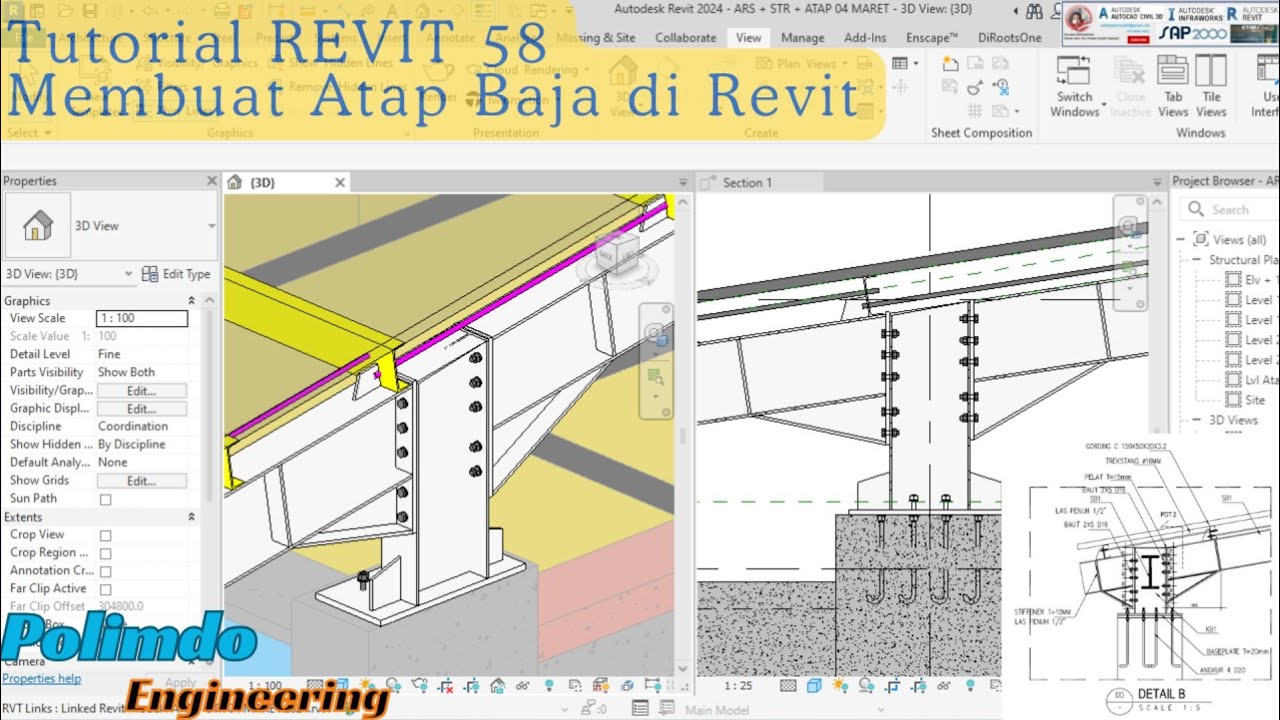Click the Temporary Hide/Isolate glasses in 3D view bar
Image resolution: width=1280 pixels, height=720 pixels.
click(522, 686)
